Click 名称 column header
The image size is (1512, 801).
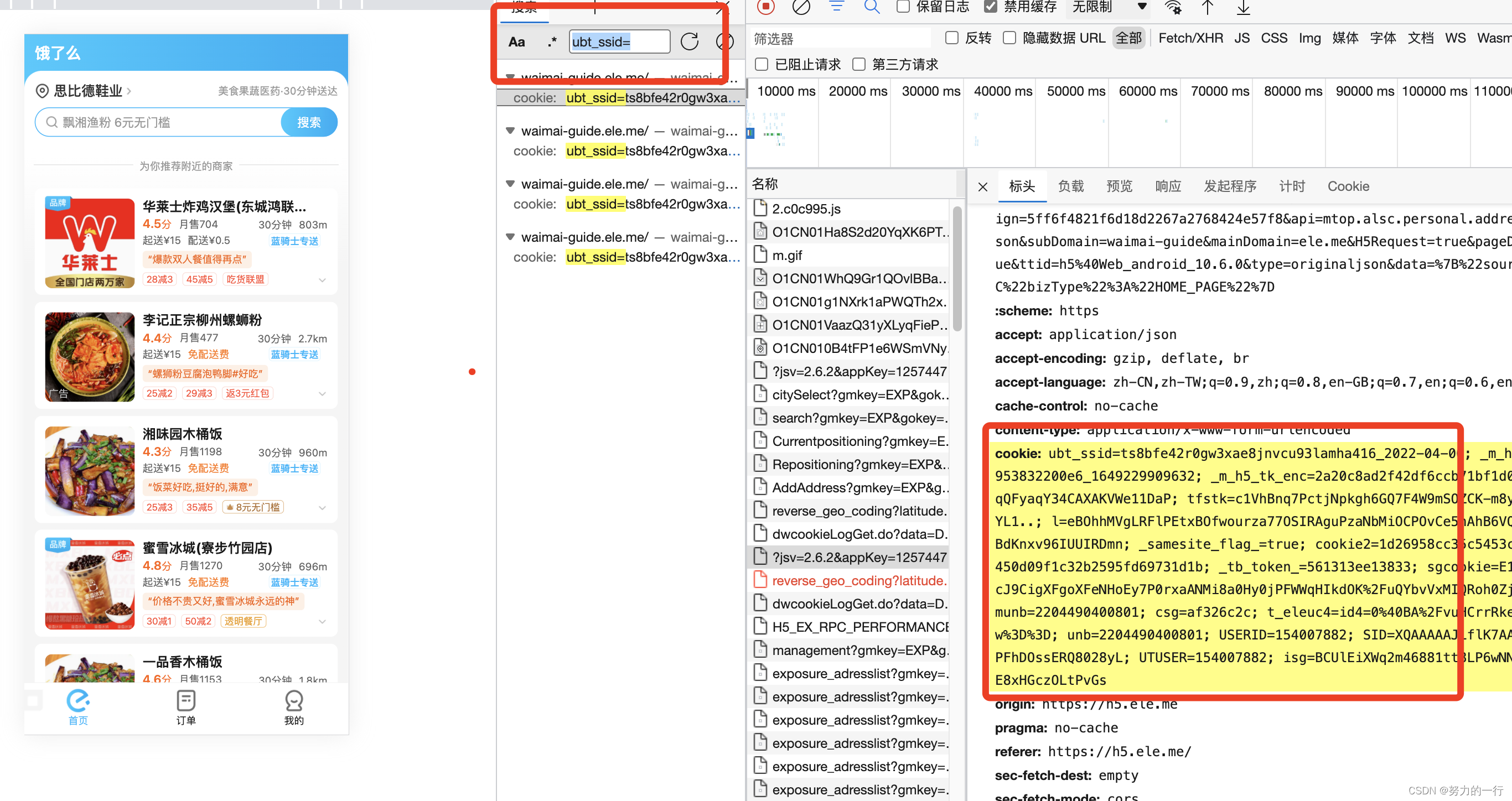(x=765, y=184)
